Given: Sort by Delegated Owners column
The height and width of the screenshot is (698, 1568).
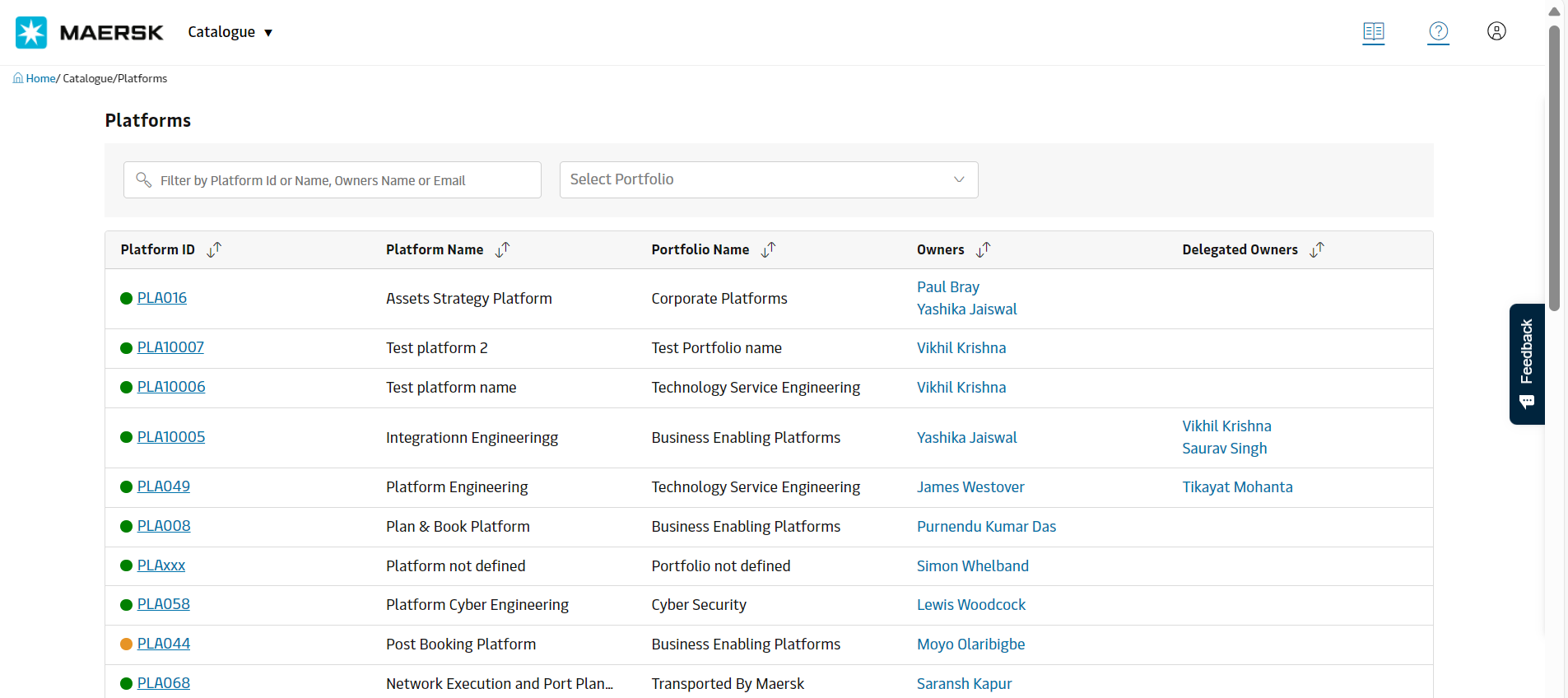Looking at the screenshot, I should click(x=1318, y=249).
